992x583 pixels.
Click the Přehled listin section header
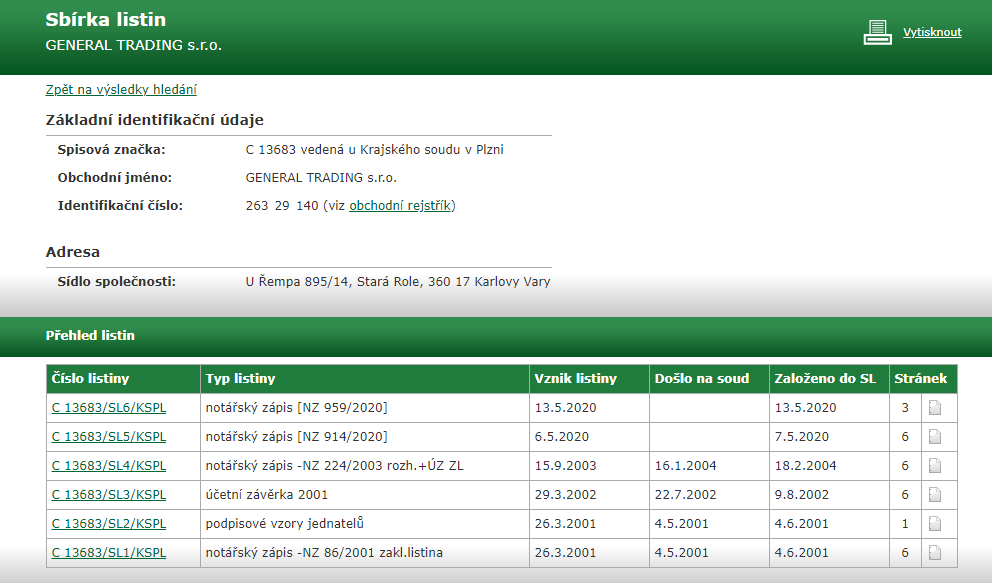click(x=90, y=336)
